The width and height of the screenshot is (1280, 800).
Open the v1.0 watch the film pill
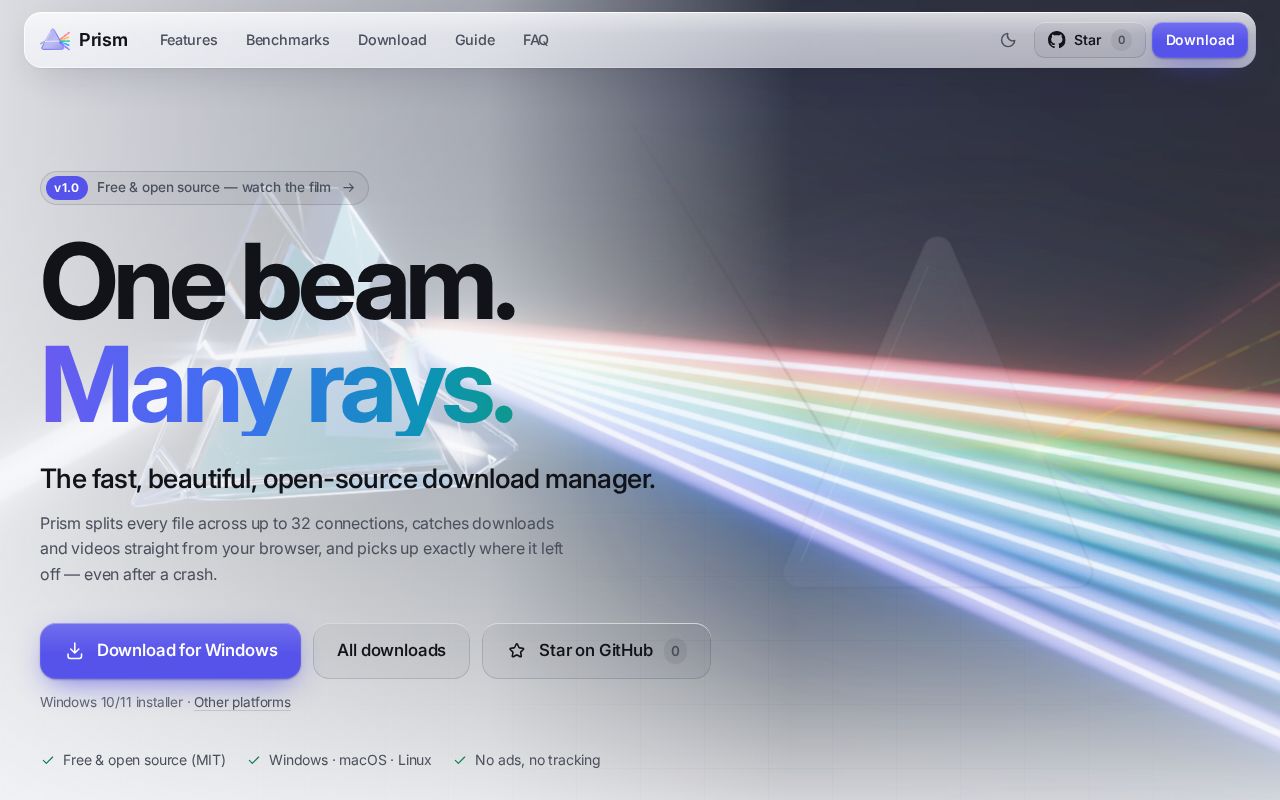204,188
